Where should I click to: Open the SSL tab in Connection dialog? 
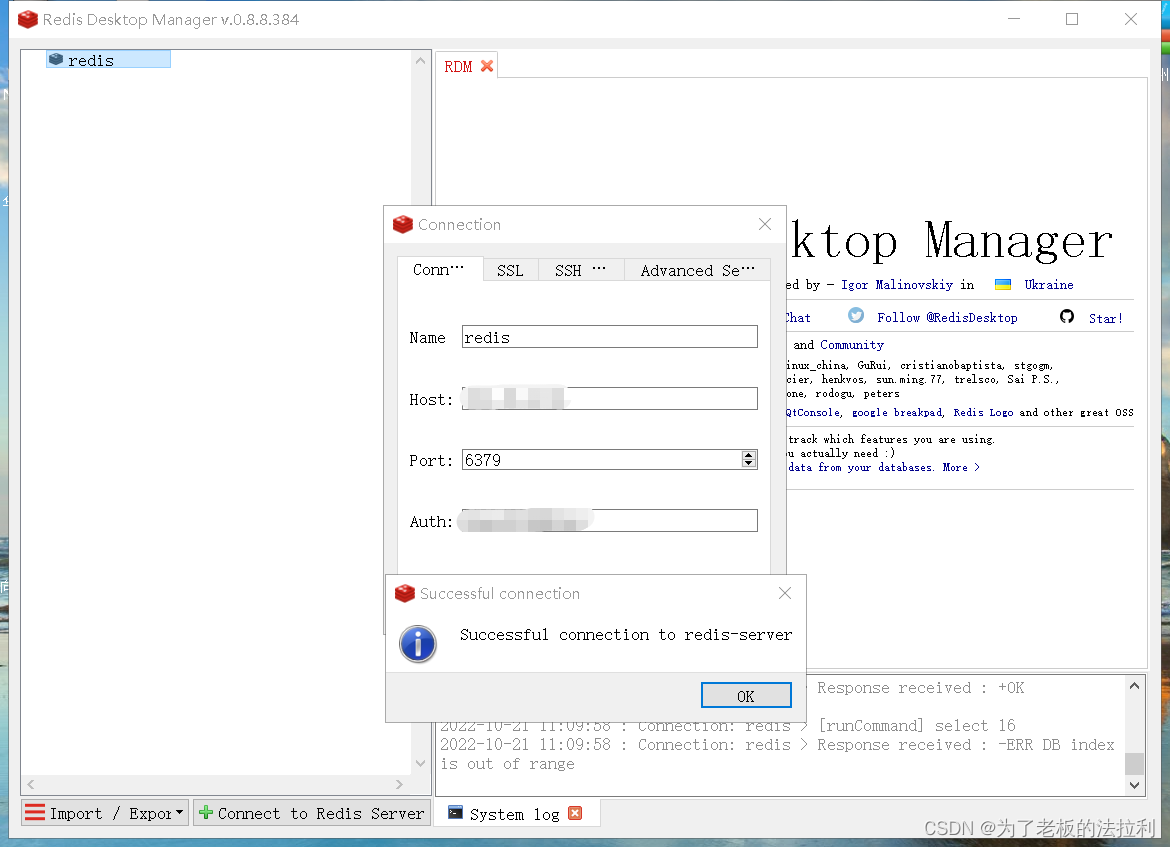coord(510,270)
